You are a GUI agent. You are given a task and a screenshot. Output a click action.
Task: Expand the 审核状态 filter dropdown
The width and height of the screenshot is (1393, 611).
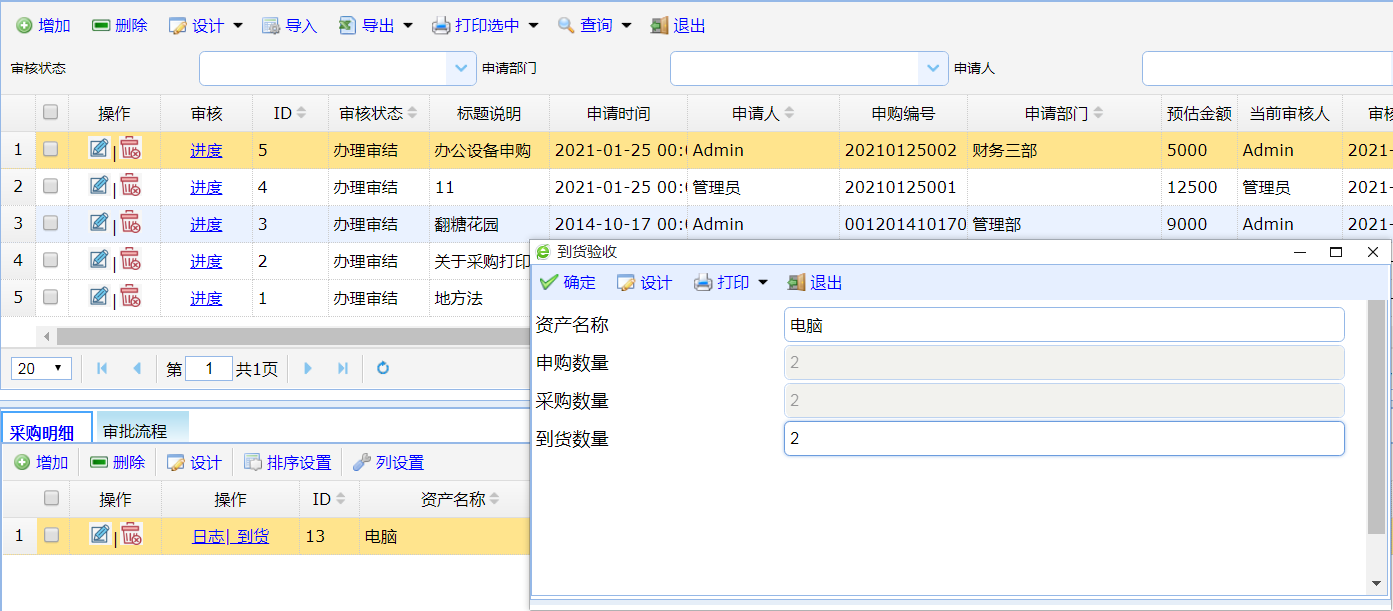[x=459, y=68]
